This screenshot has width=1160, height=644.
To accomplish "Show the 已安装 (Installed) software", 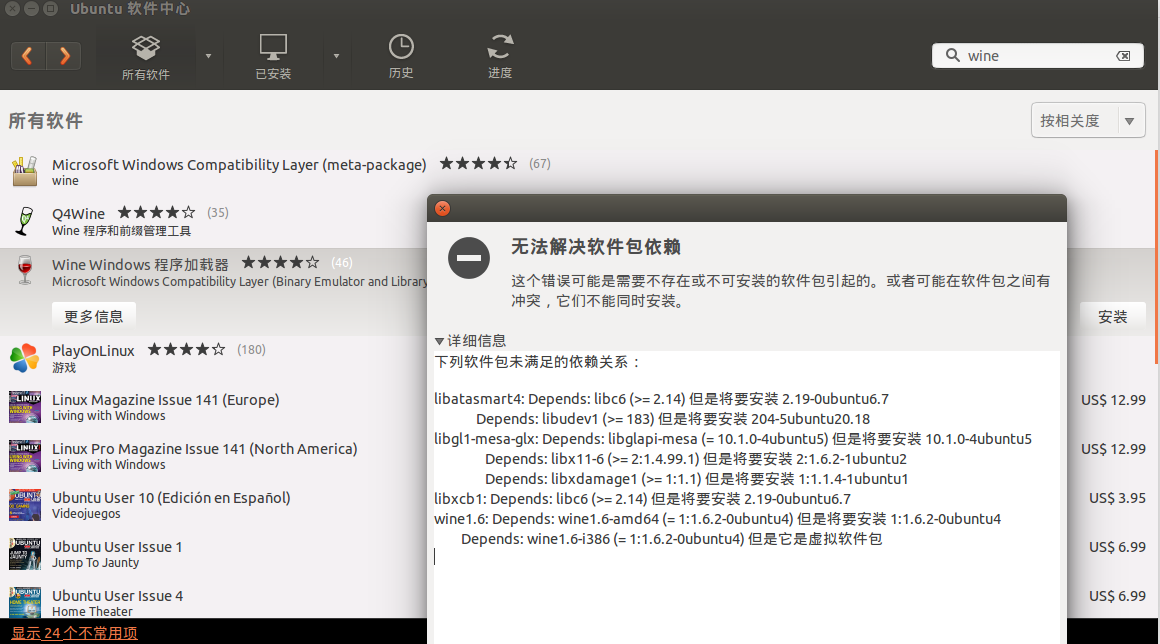I will click(273, 57).
